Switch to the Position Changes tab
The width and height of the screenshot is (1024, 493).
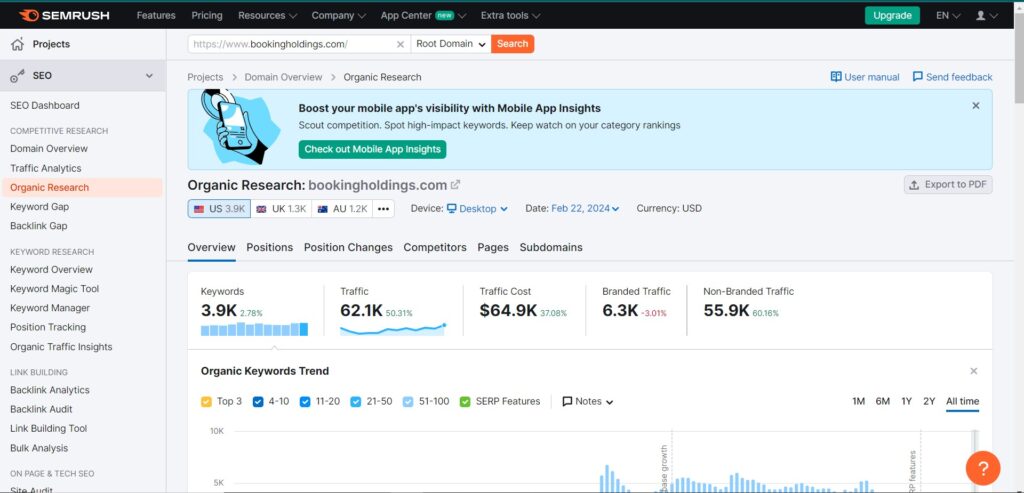pos(348,247)
